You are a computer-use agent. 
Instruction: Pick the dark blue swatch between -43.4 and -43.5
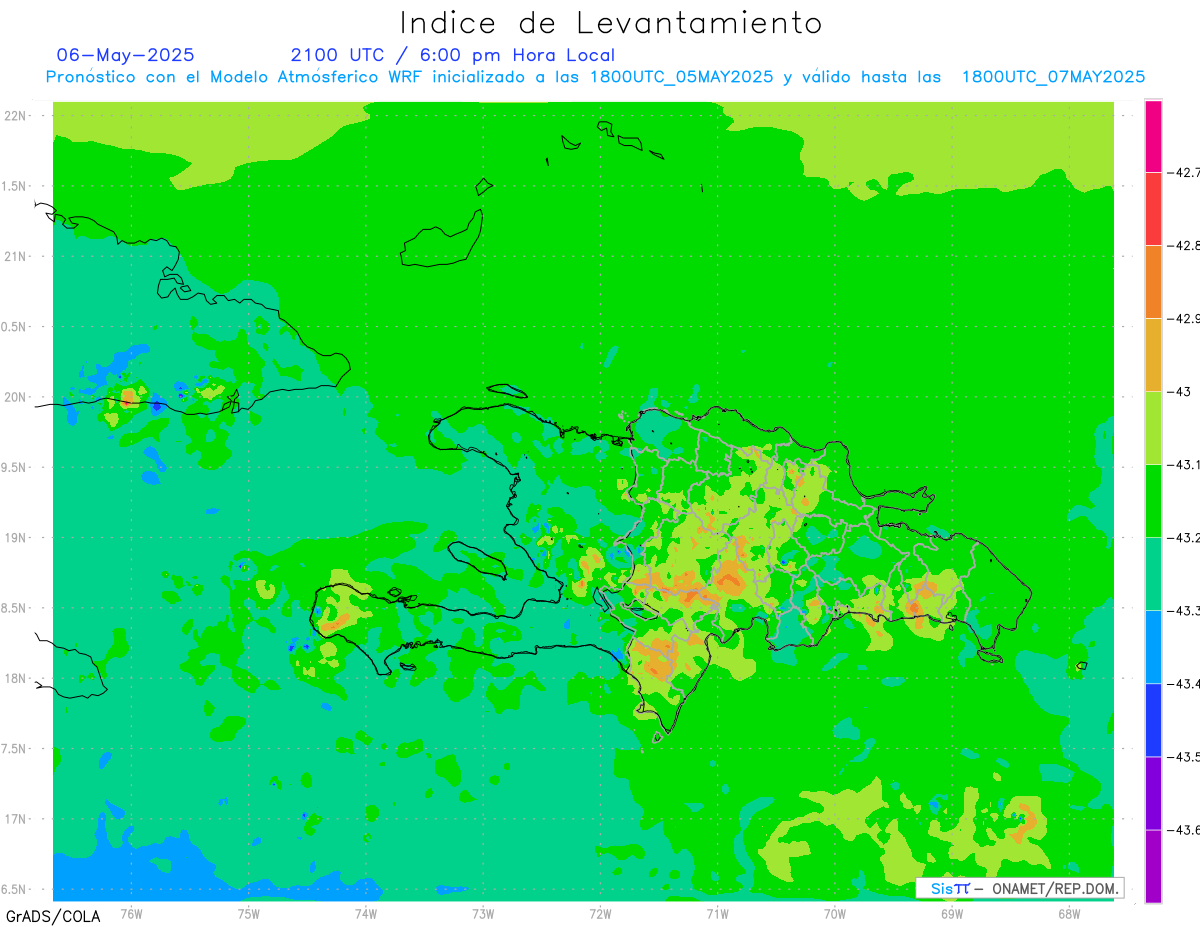point(1153,720)
